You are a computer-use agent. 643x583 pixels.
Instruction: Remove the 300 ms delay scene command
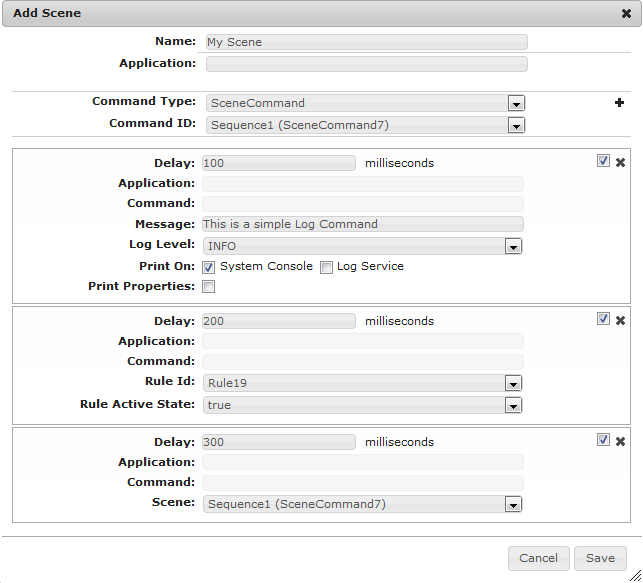pyautogui.click(x=620, y=441)
